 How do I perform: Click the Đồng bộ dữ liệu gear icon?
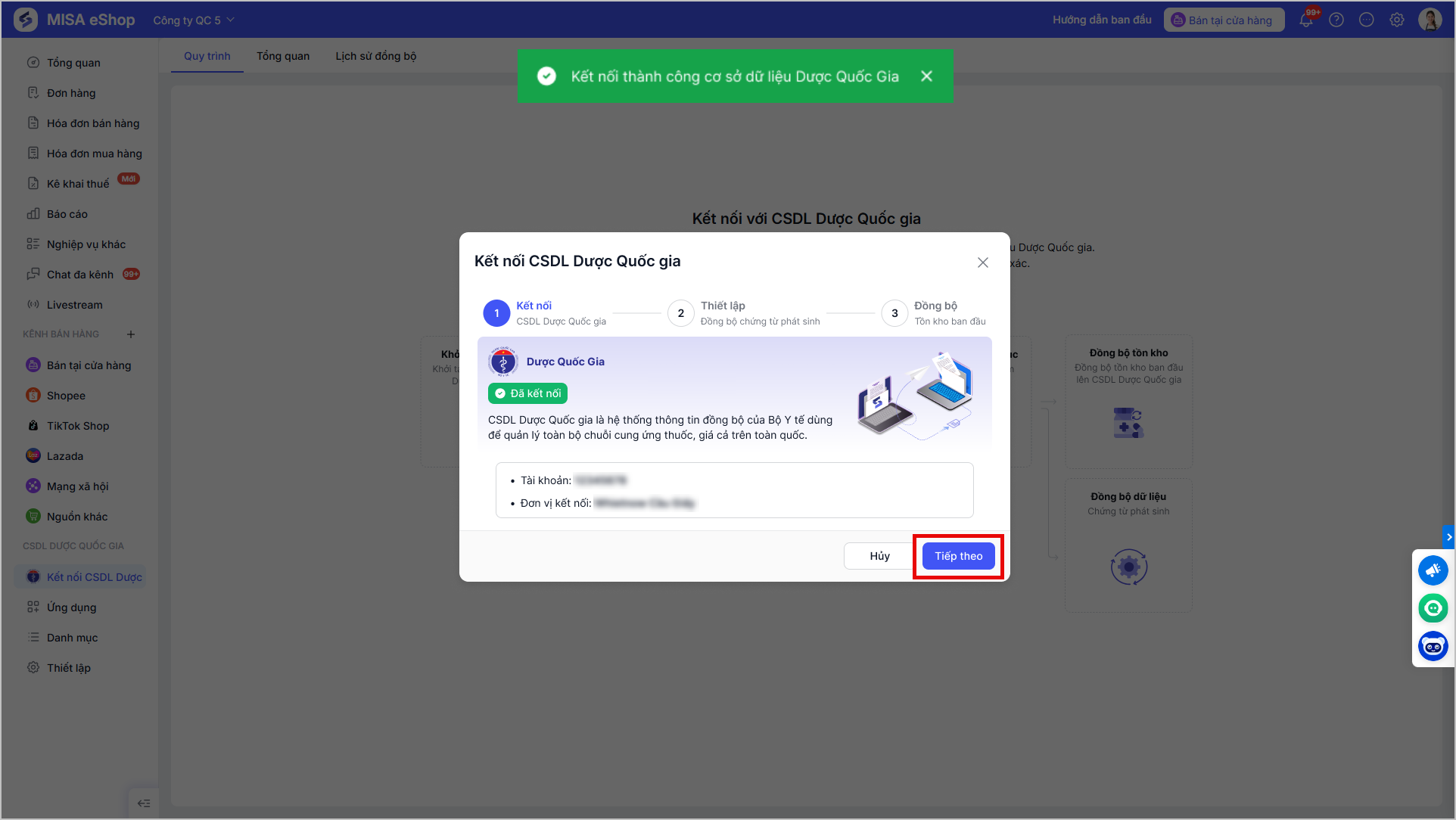click(1128, 567)
